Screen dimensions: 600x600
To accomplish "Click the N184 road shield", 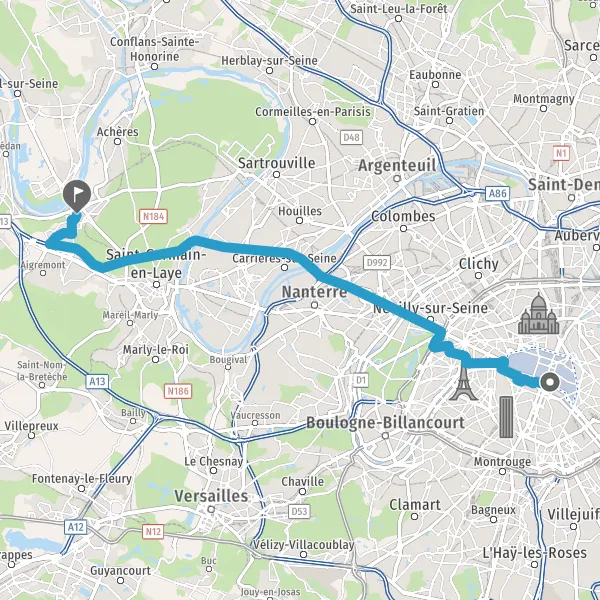I will click(153, 217).
